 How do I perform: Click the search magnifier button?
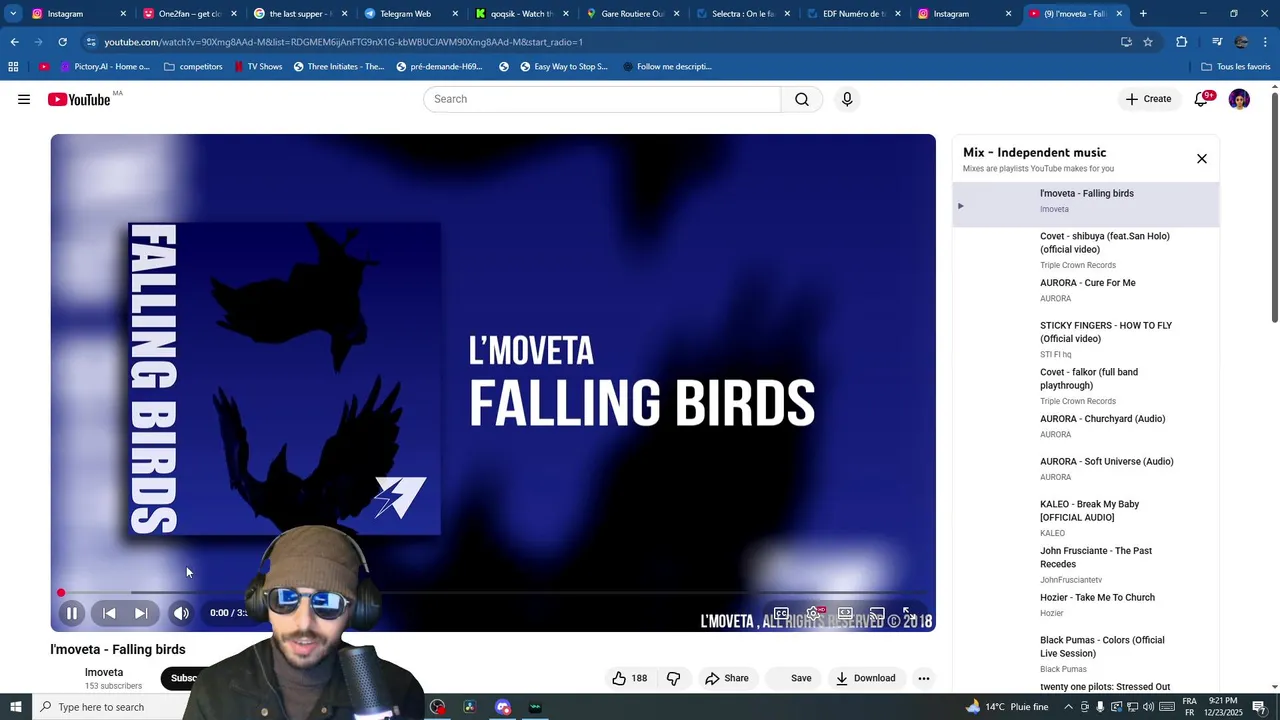click(802, 99)
